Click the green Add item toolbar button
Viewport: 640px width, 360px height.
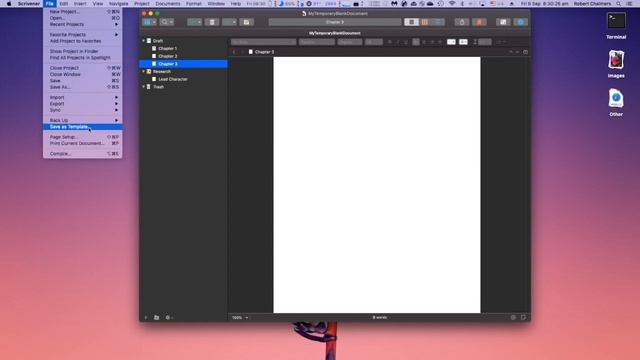pos(194,22)
